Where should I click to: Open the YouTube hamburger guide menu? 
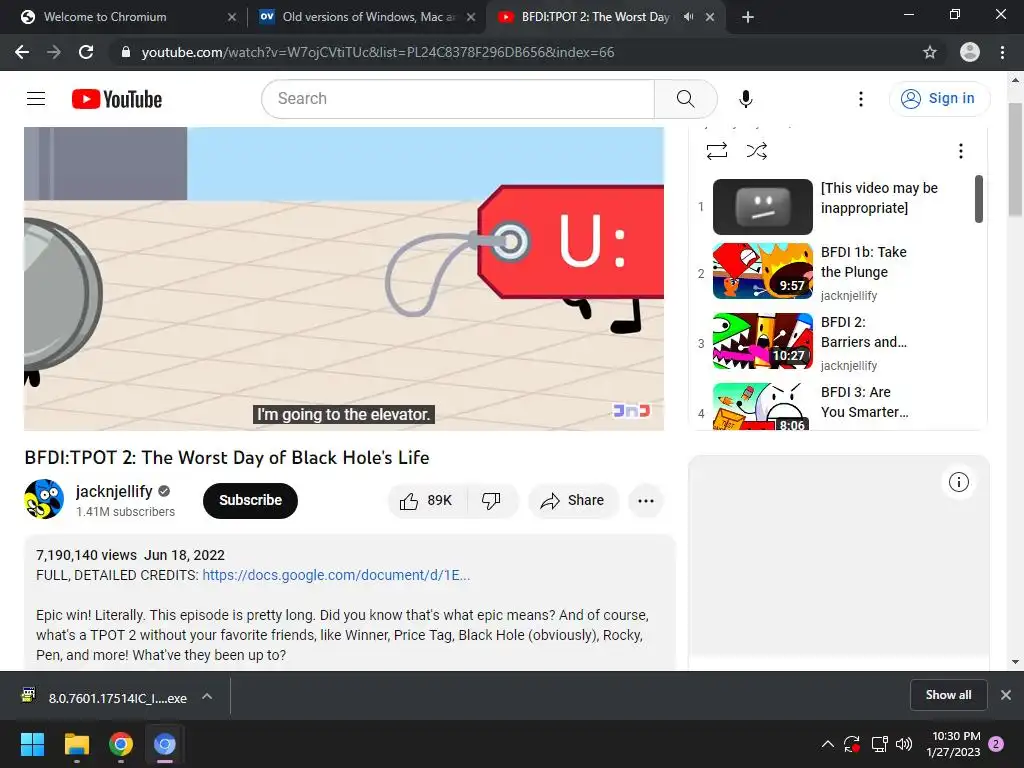pyautogui.click(x=36, y=99)
